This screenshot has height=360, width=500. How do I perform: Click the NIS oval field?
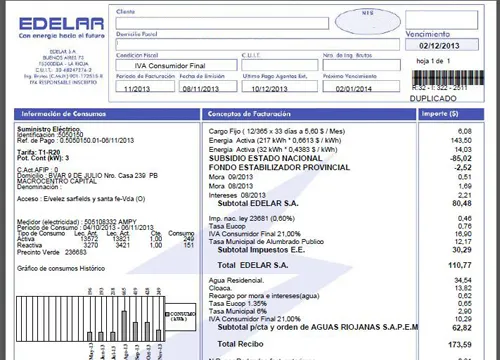pos(368,22)
